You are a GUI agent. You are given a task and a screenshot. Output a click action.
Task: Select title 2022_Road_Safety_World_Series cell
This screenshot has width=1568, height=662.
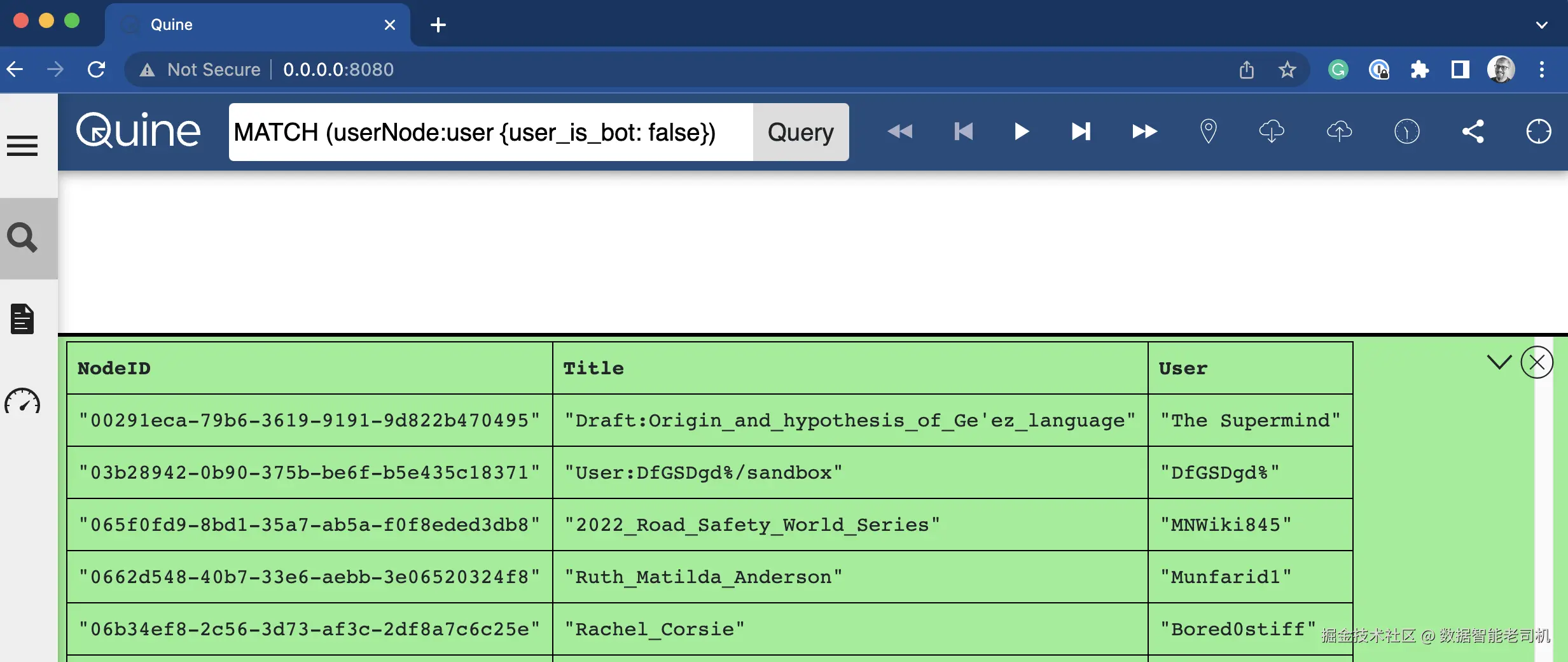pyautogui.click(x=850, y=525)
